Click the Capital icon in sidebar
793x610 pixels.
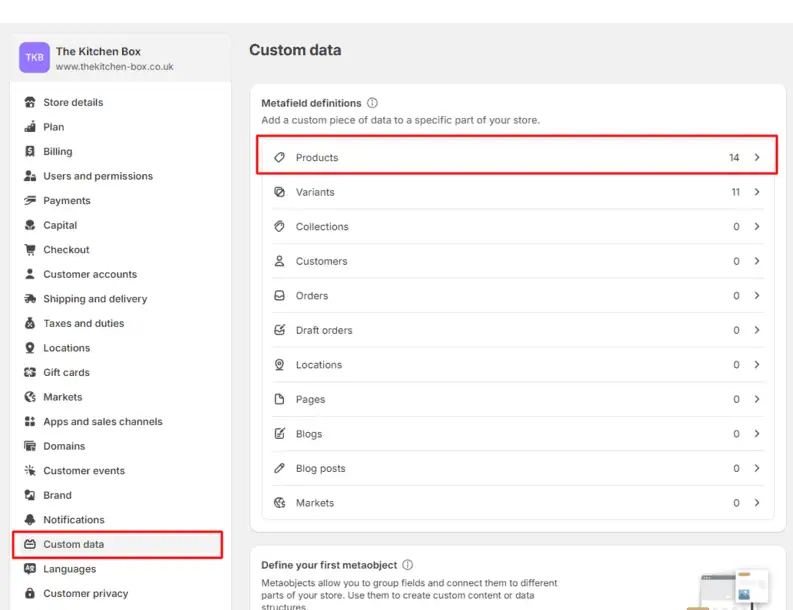tap(30, 225)
